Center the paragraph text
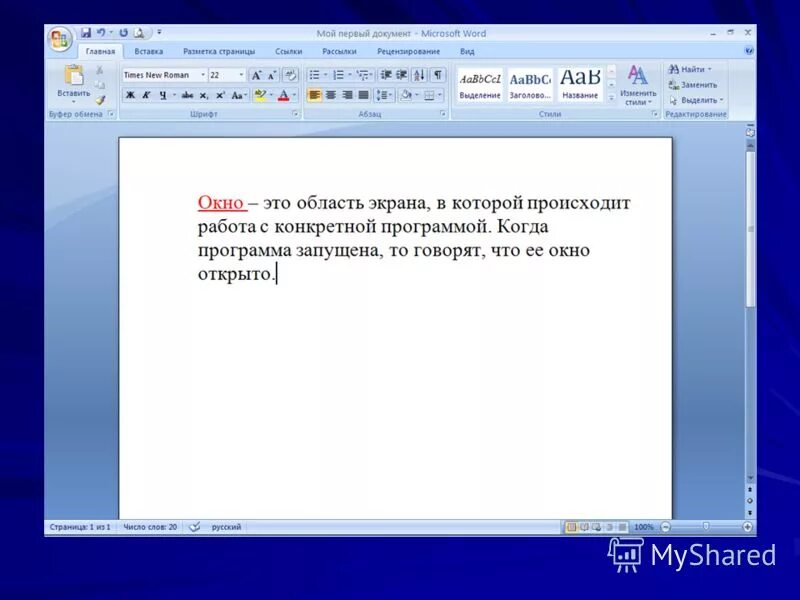Screen dimensions: 800x600 331,95
